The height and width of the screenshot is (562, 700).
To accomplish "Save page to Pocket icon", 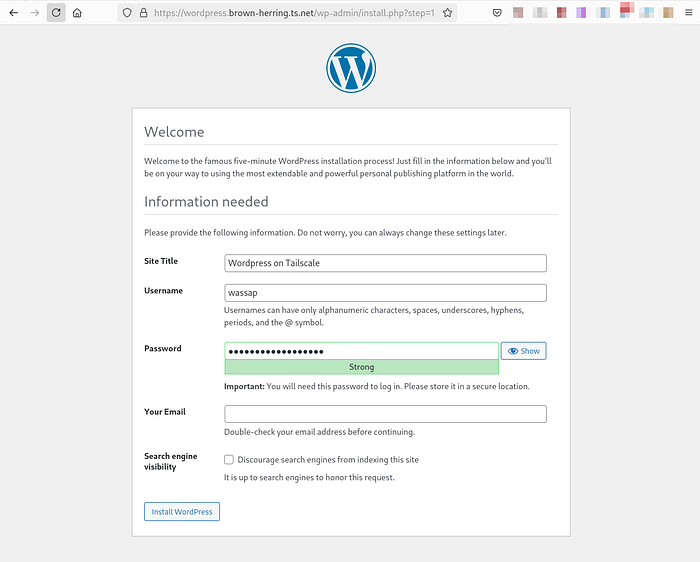I will (497, 13).
